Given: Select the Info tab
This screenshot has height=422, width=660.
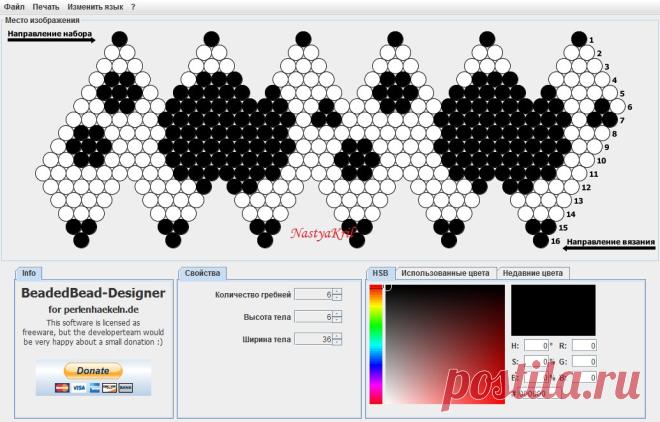Looking at the screenshot, I should [29, 273].
